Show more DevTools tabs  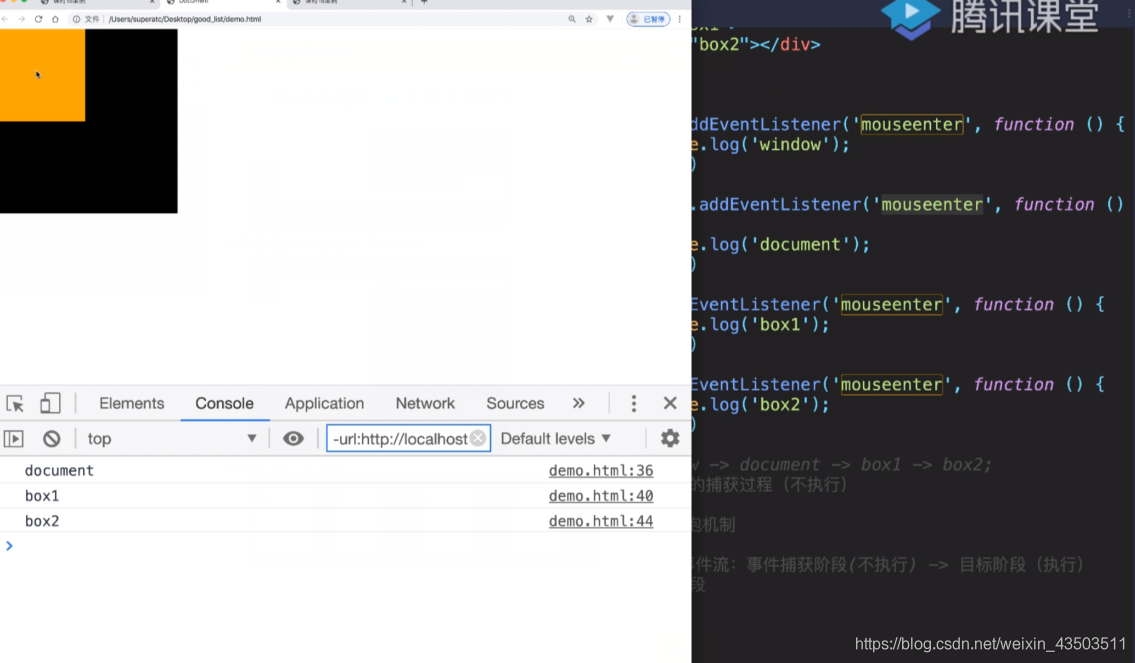[x=578, y=403]
